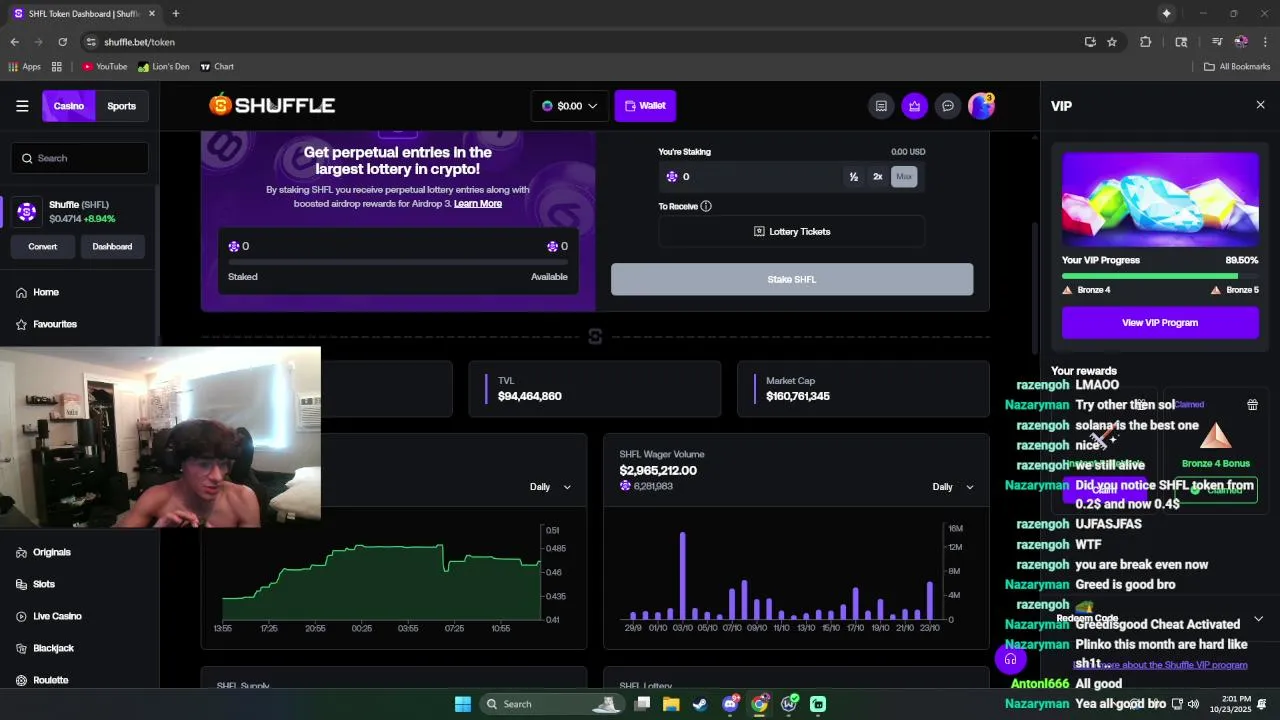The width and height of the screenshot is (1280, 720).
Task: Click the Stake SHFL button
Action: [x=792, y=279]
